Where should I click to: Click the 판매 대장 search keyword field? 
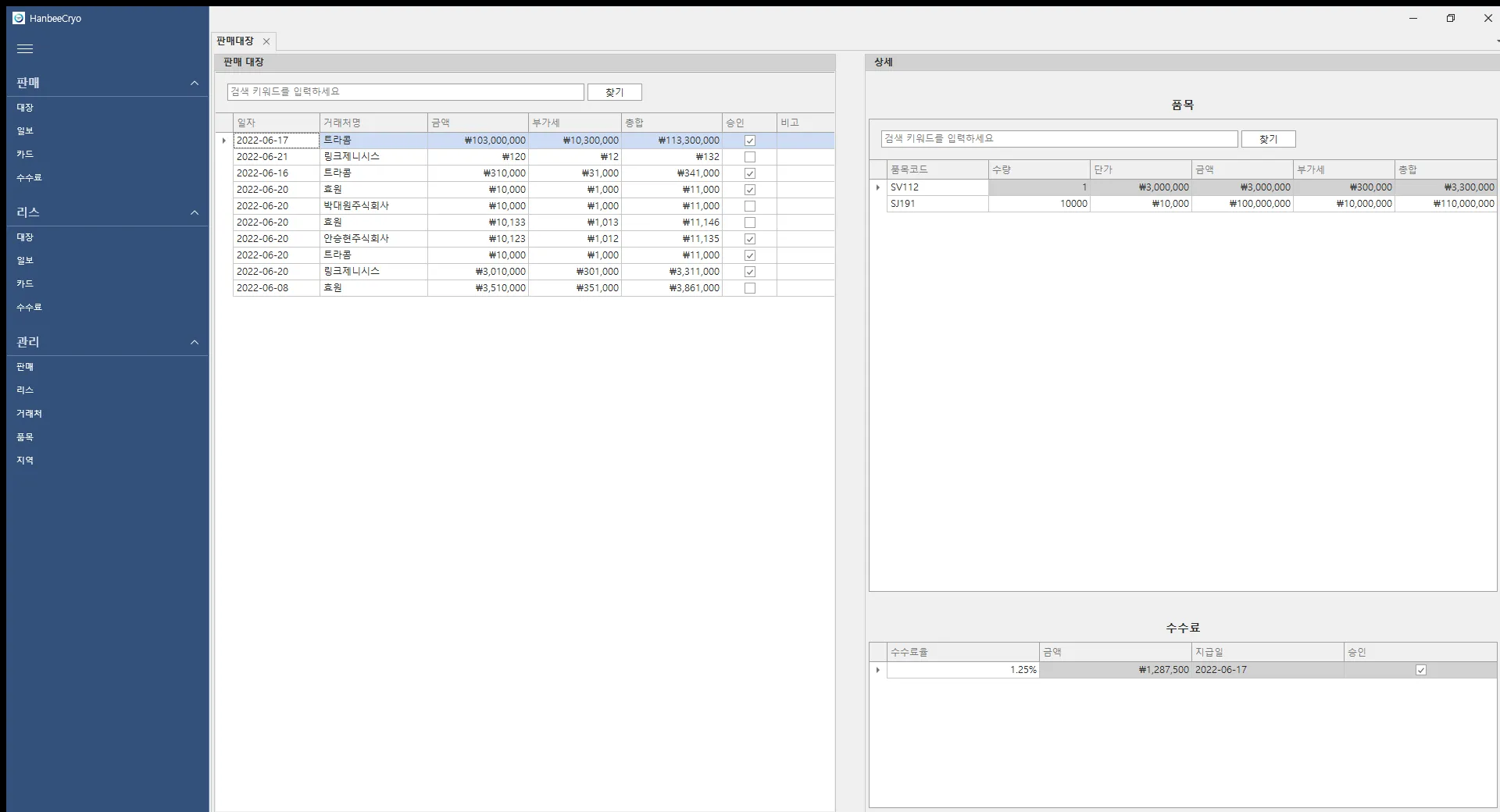point(405,92)
